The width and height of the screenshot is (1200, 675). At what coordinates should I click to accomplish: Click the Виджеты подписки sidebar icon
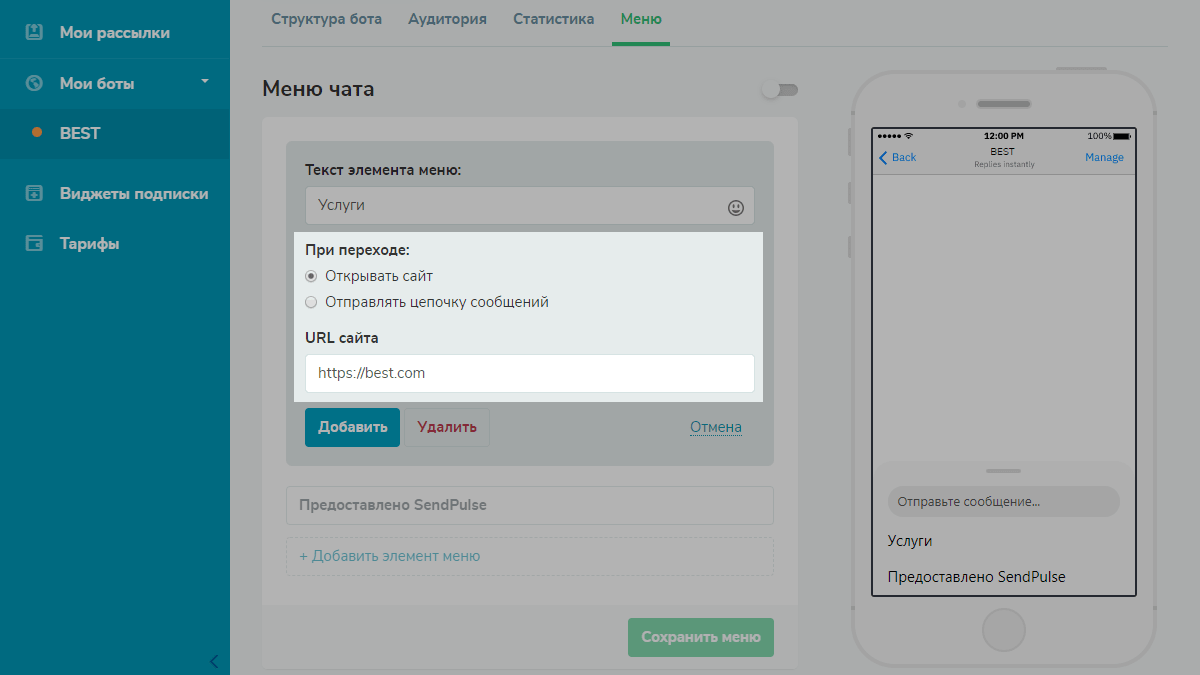[x=34, y=193]
